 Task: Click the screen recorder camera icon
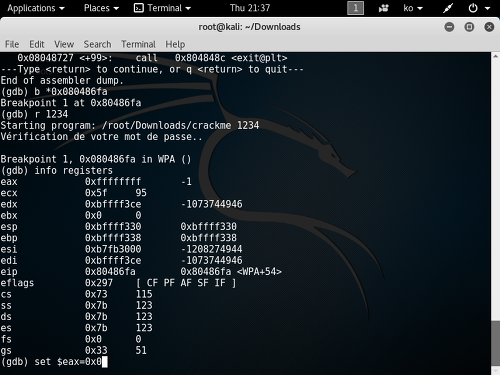(383, 8)
